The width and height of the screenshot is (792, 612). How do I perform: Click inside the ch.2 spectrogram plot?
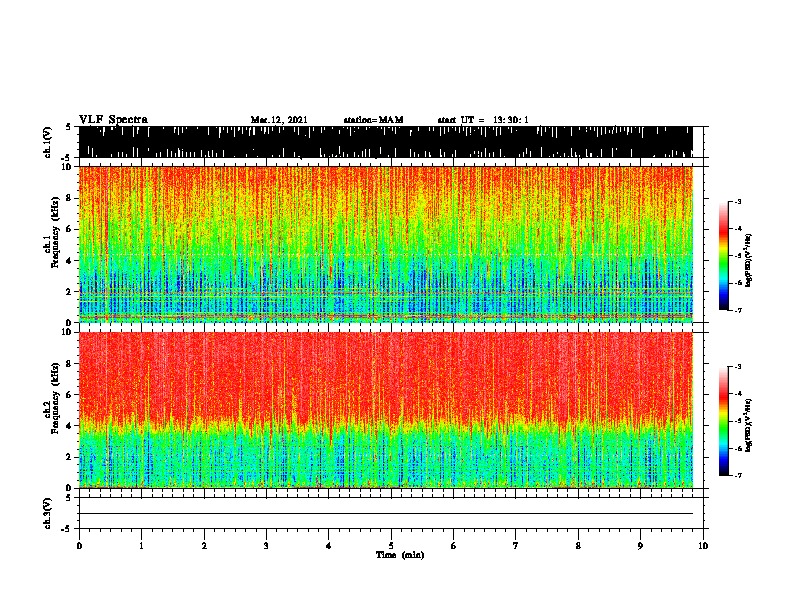pos(386,410)
